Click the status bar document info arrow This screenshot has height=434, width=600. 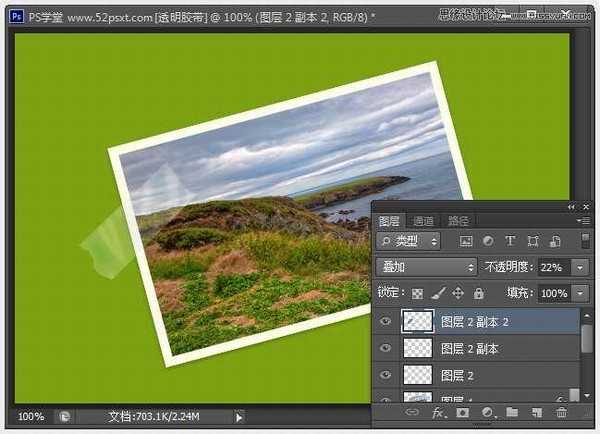pos(239,416)
